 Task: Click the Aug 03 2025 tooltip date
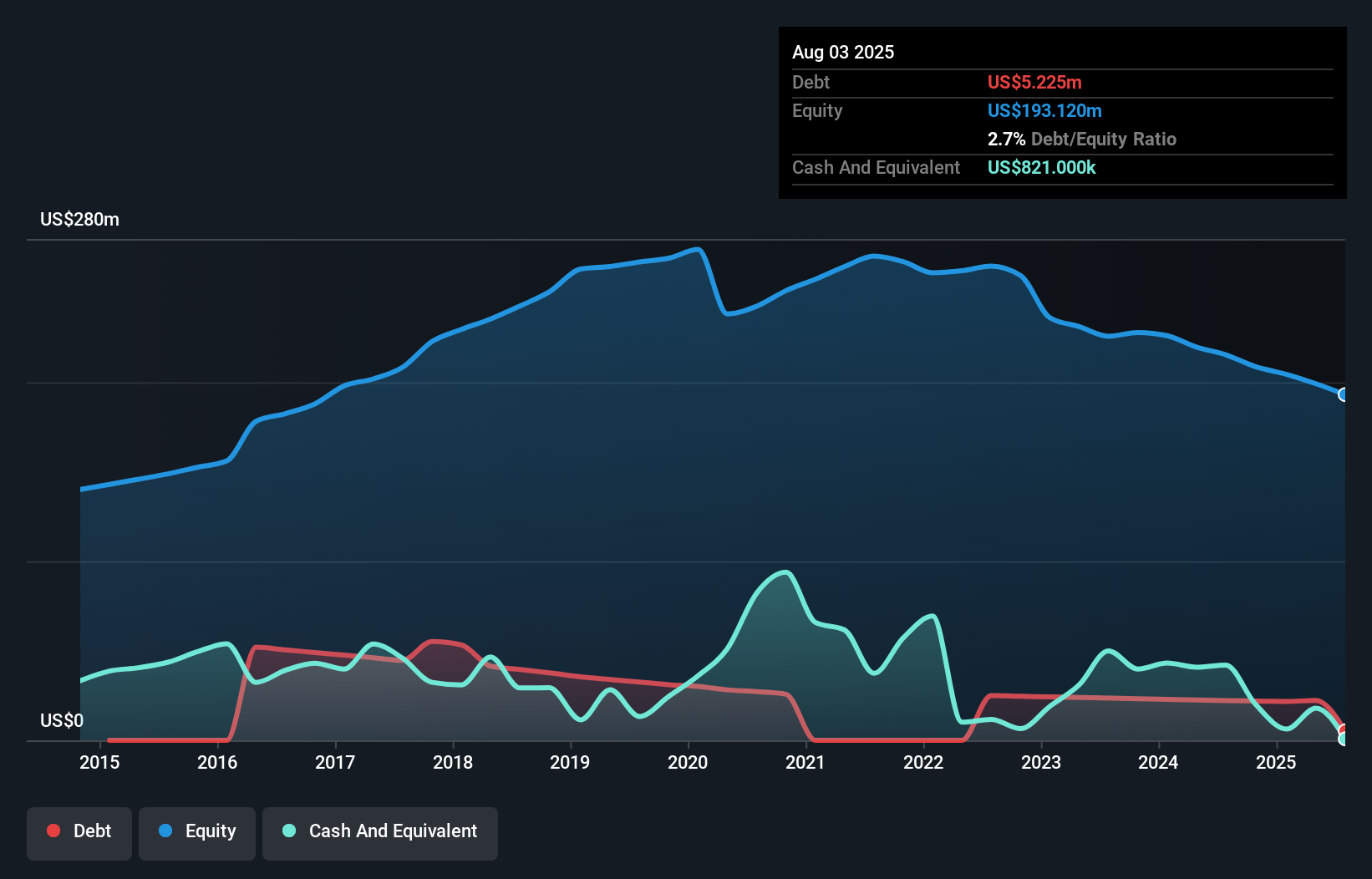[x=843, y=53]
